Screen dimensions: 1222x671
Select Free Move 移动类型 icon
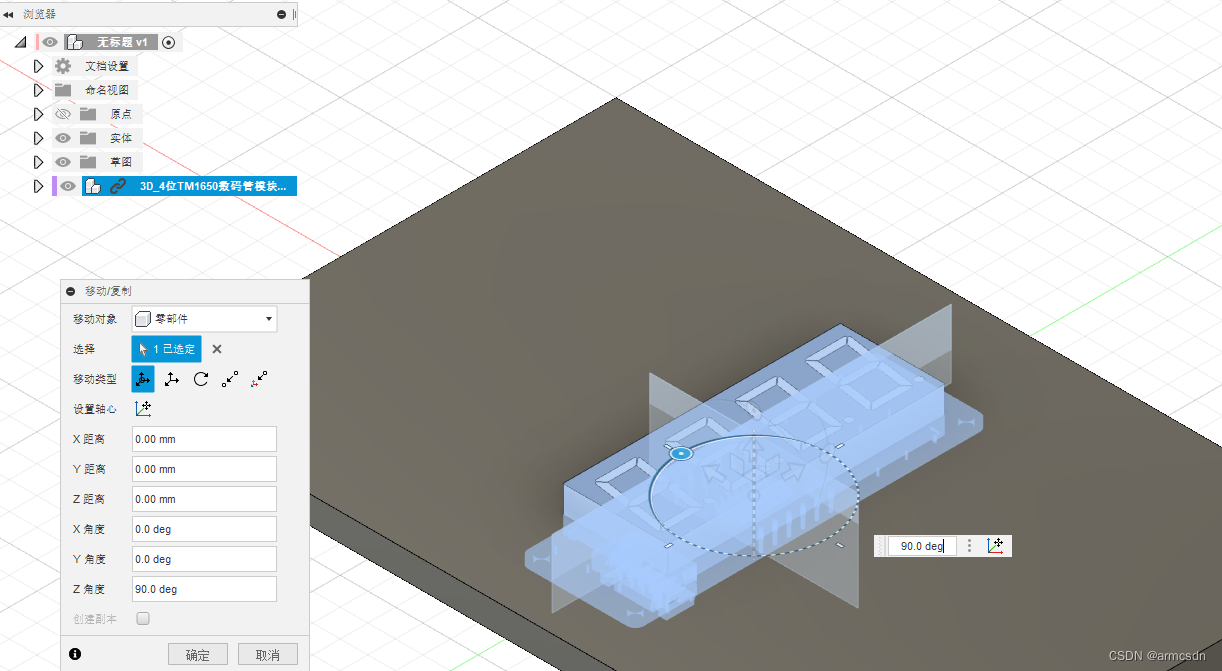click(143, 379)
